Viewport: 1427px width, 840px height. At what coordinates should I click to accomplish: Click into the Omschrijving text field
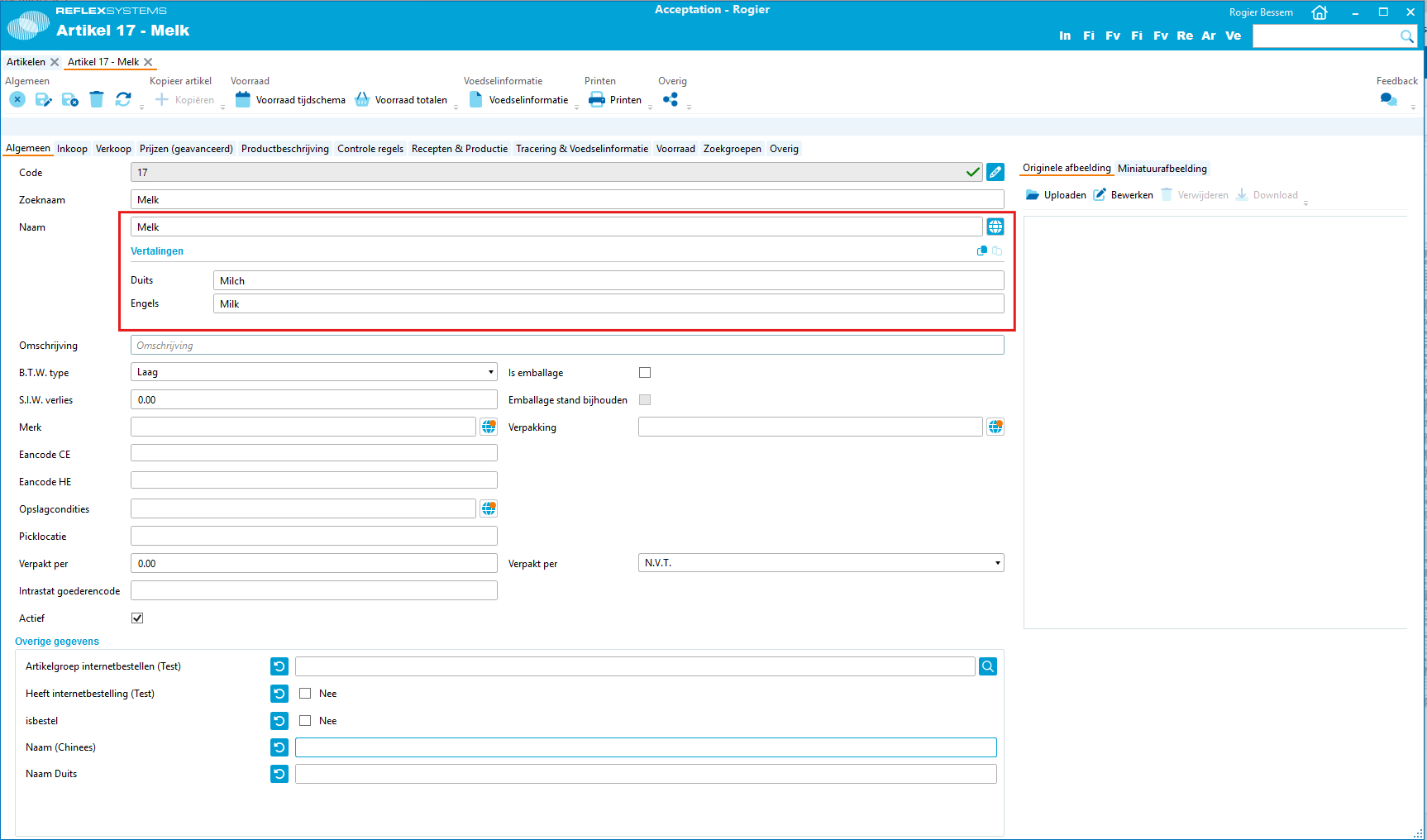[x=566, y=346]
